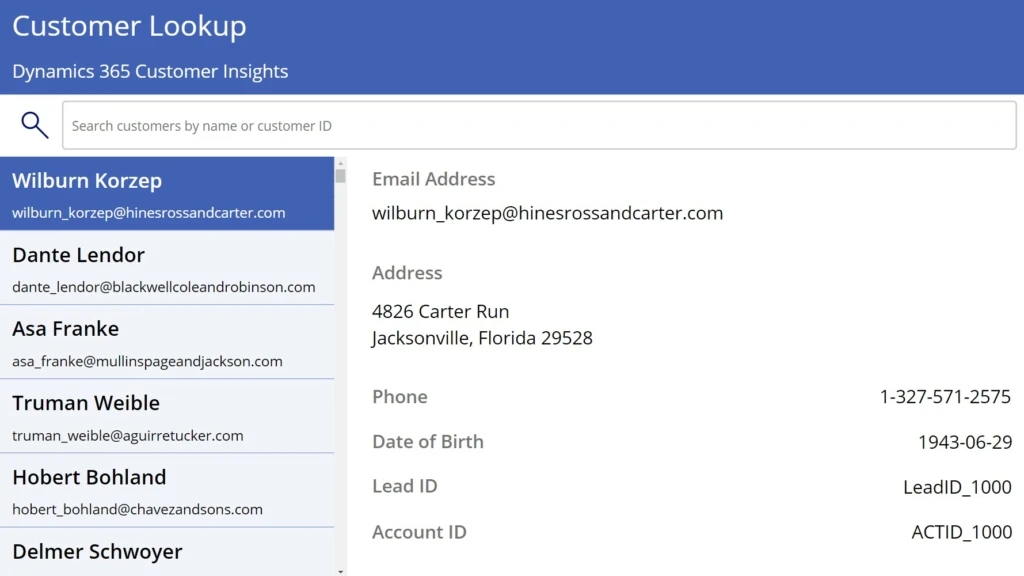Click the magnifying glass search icon
Screen dimensions: 1024x576
pyautogui.click(x=34, y=124)
